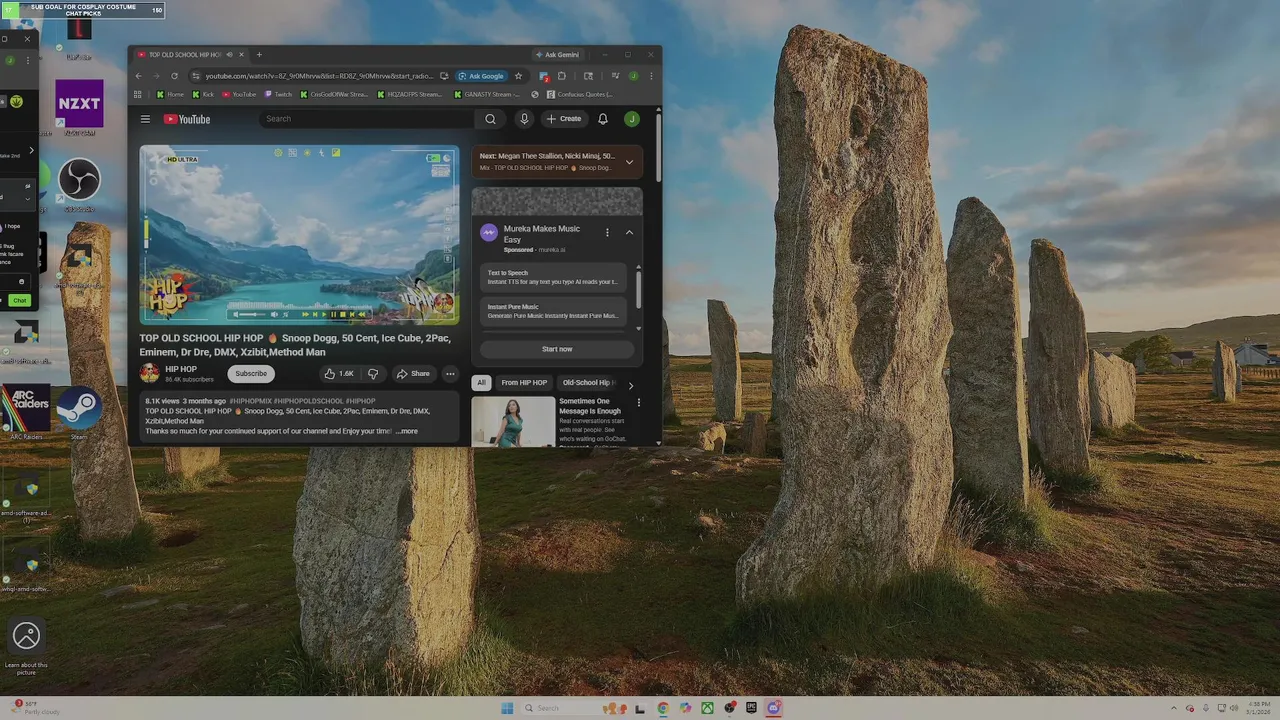Image resolution: width=1280 pixels, height=720 pixels.
Task: Click the Chrome address bar URL
Action: point(319,76)
